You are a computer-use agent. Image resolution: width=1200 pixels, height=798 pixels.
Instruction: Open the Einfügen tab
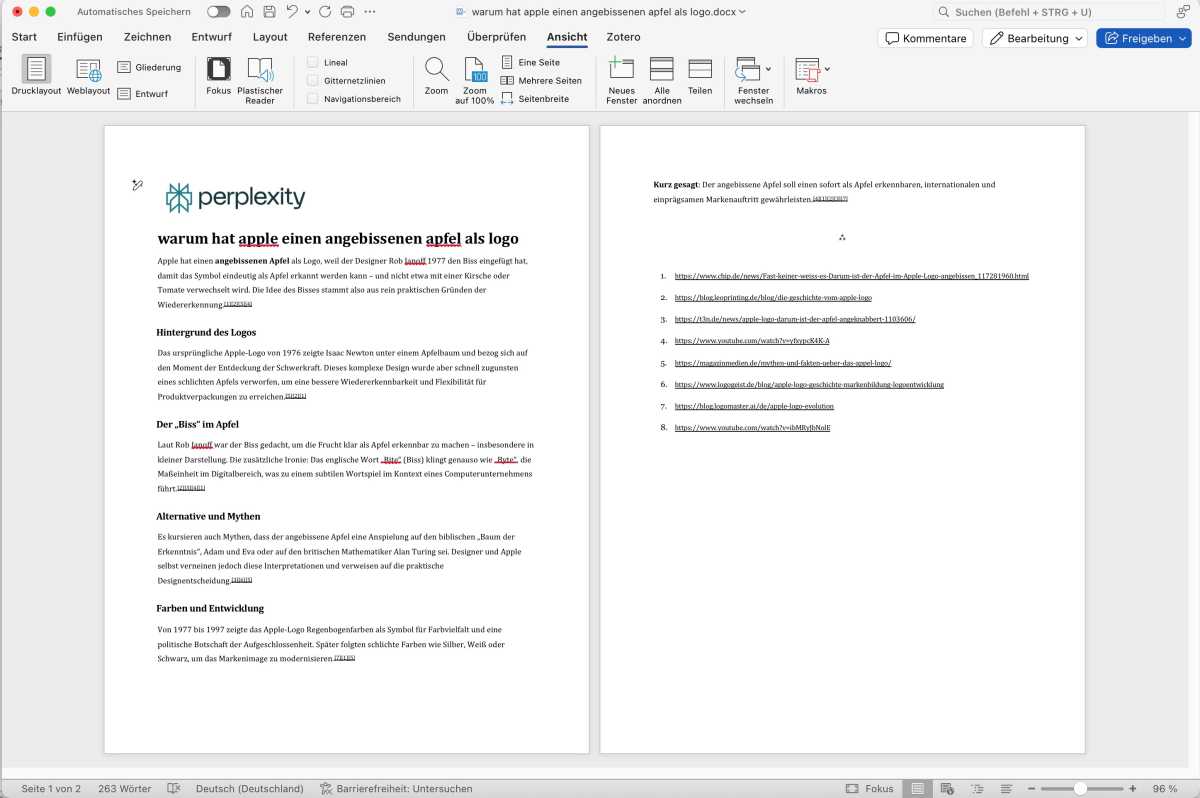click(x=80, y=37)
